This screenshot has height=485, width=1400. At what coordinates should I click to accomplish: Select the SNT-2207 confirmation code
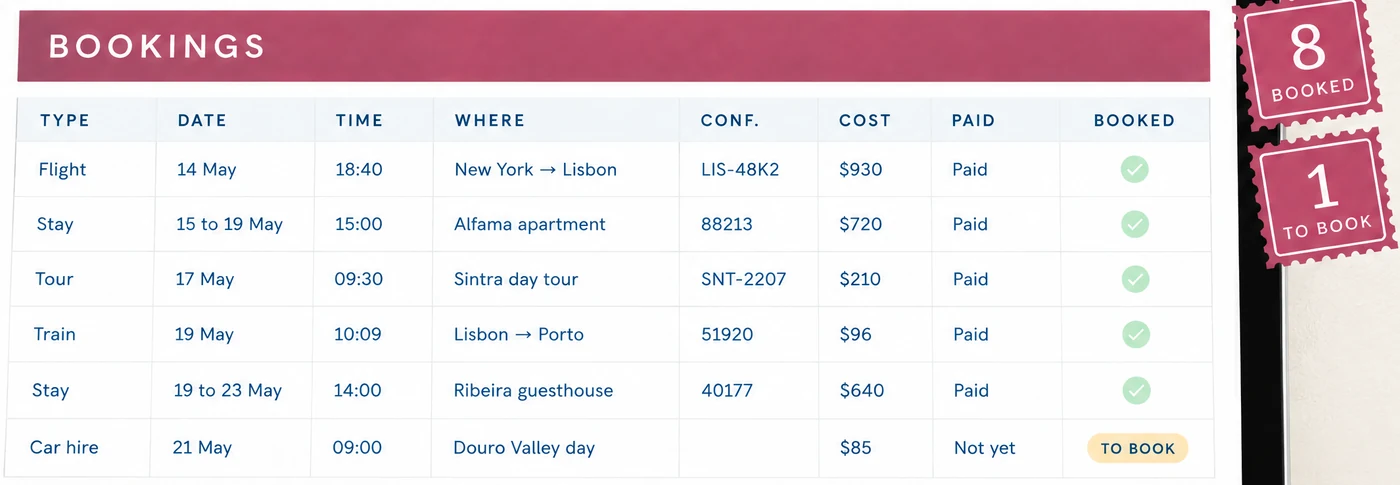[x=744, y=279]
